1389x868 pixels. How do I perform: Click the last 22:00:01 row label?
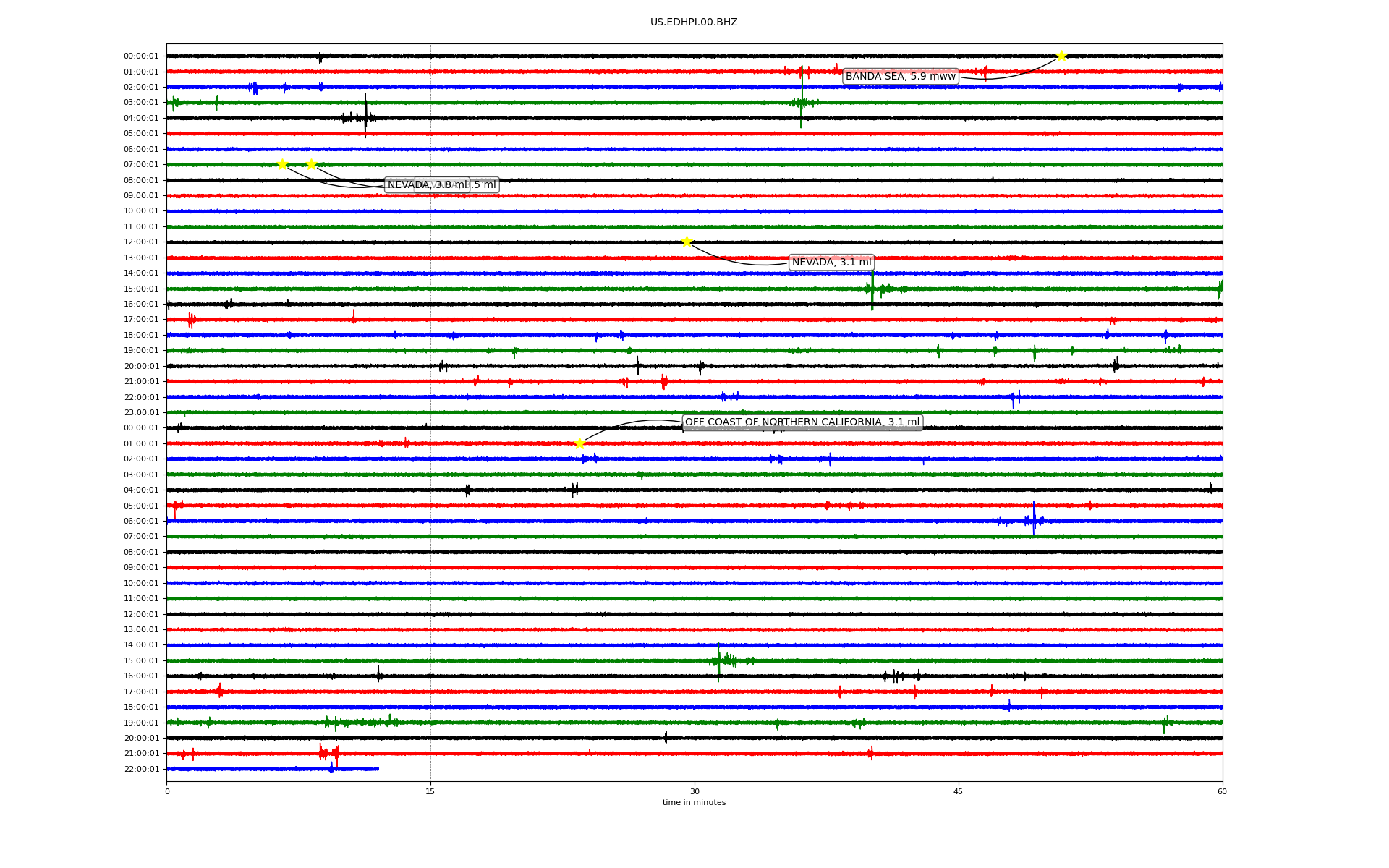141,770
